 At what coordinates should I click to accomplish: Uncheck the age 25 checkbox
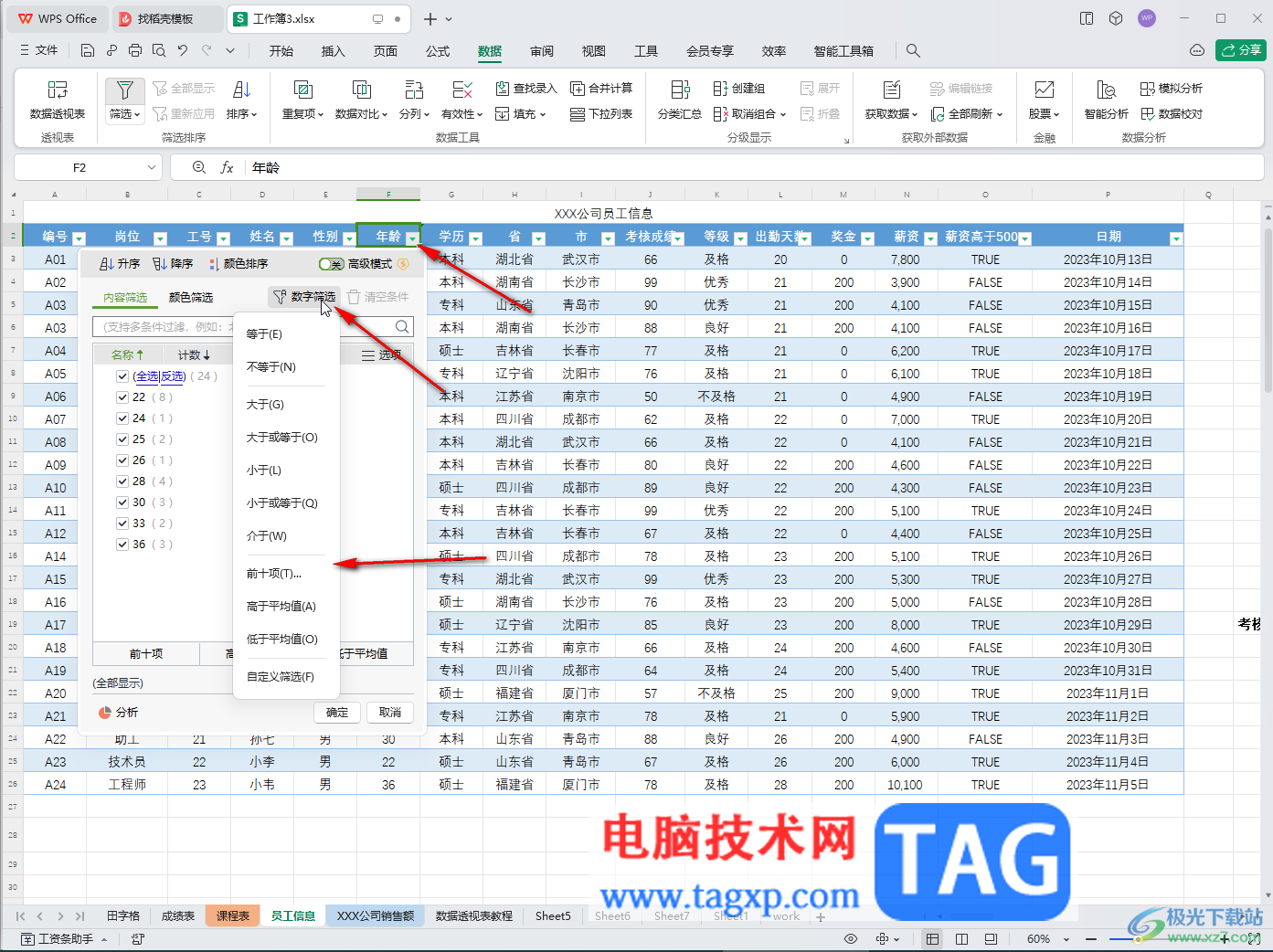coord(122,439)
